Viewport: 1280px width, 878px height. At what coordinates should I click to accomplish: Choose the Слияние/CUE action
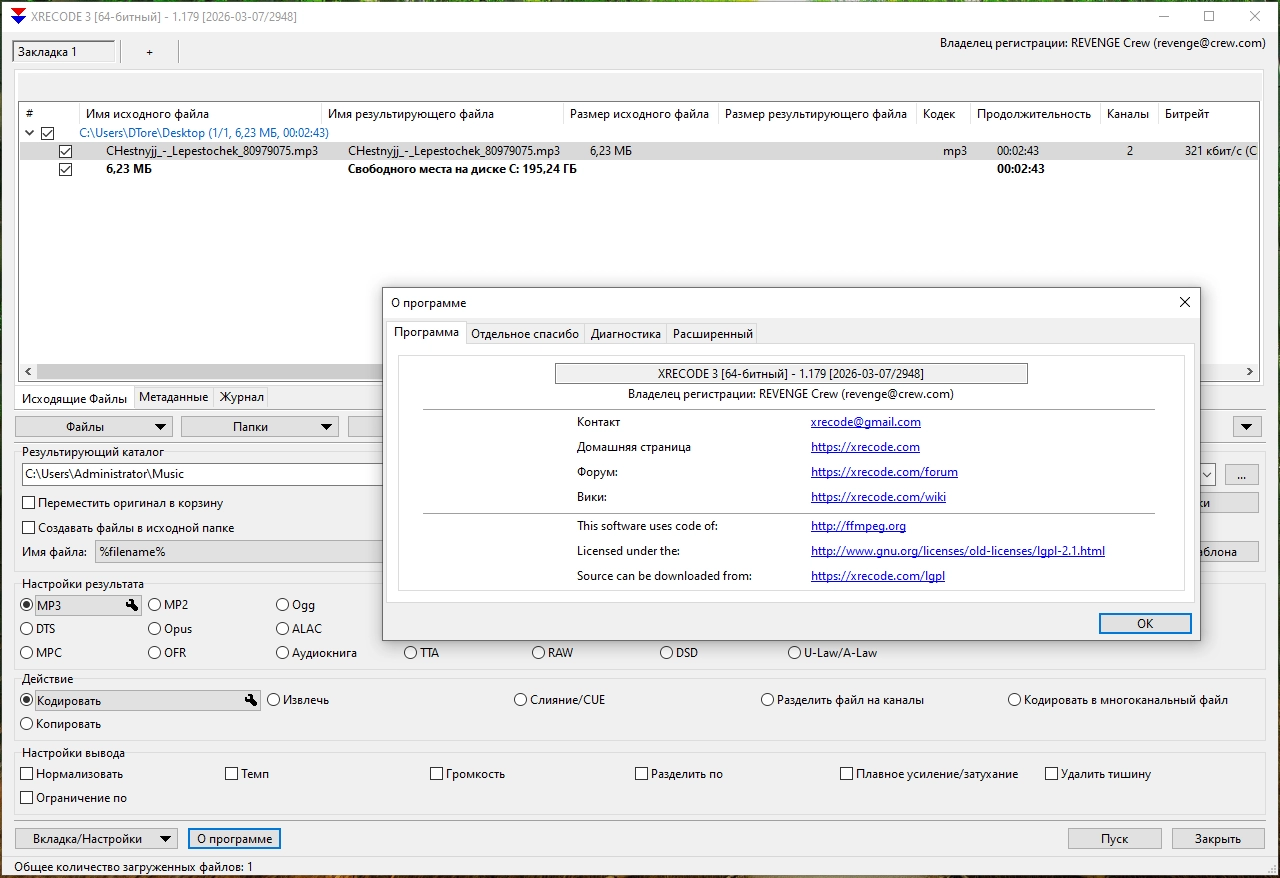[x=521, y=700]
